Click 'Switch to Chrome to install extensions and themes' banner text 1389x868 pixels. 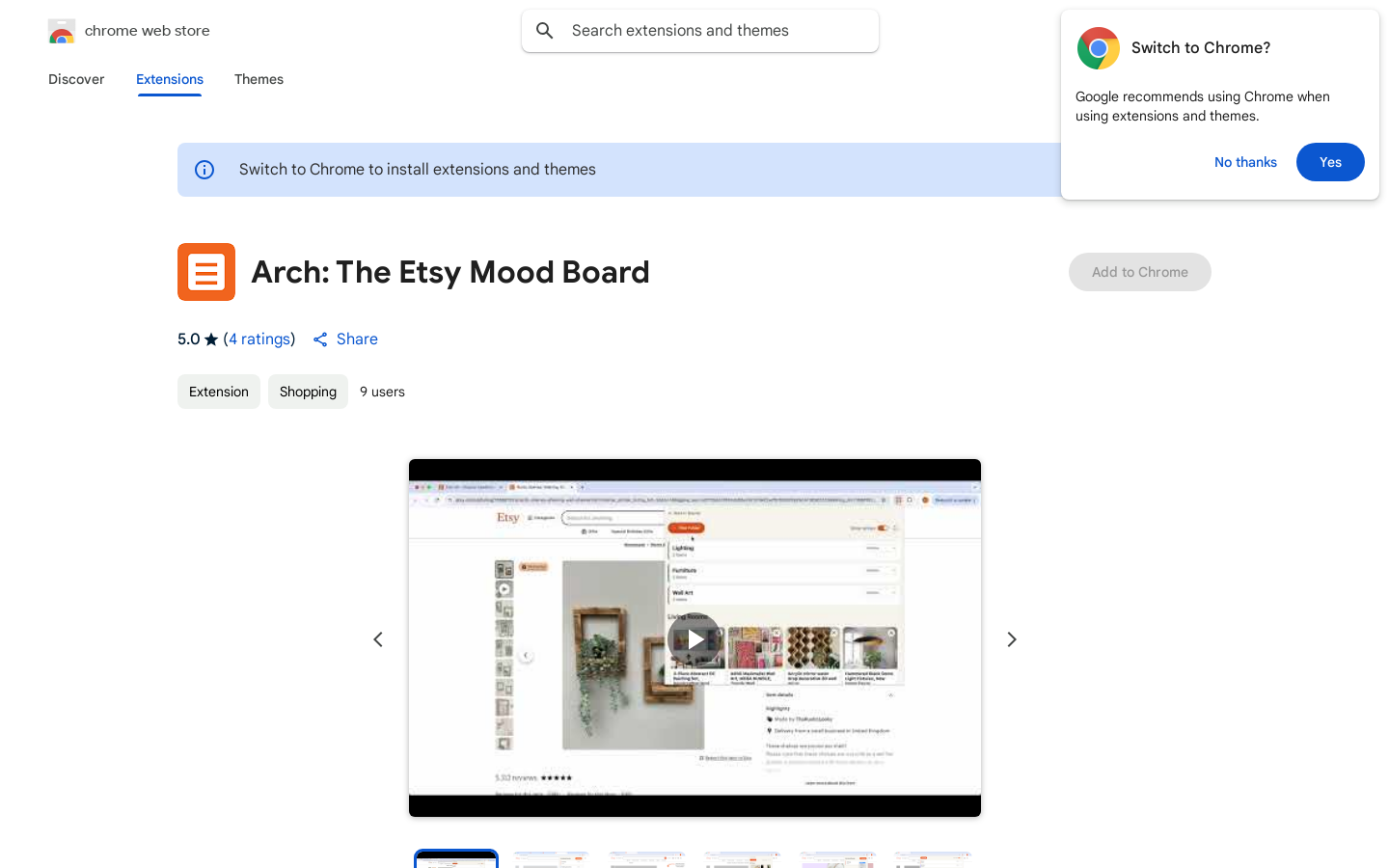point(418,170)
